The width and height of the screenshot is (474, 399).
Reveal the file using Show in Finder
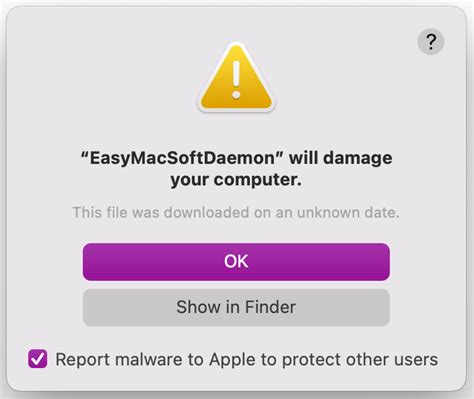point(236,307)
